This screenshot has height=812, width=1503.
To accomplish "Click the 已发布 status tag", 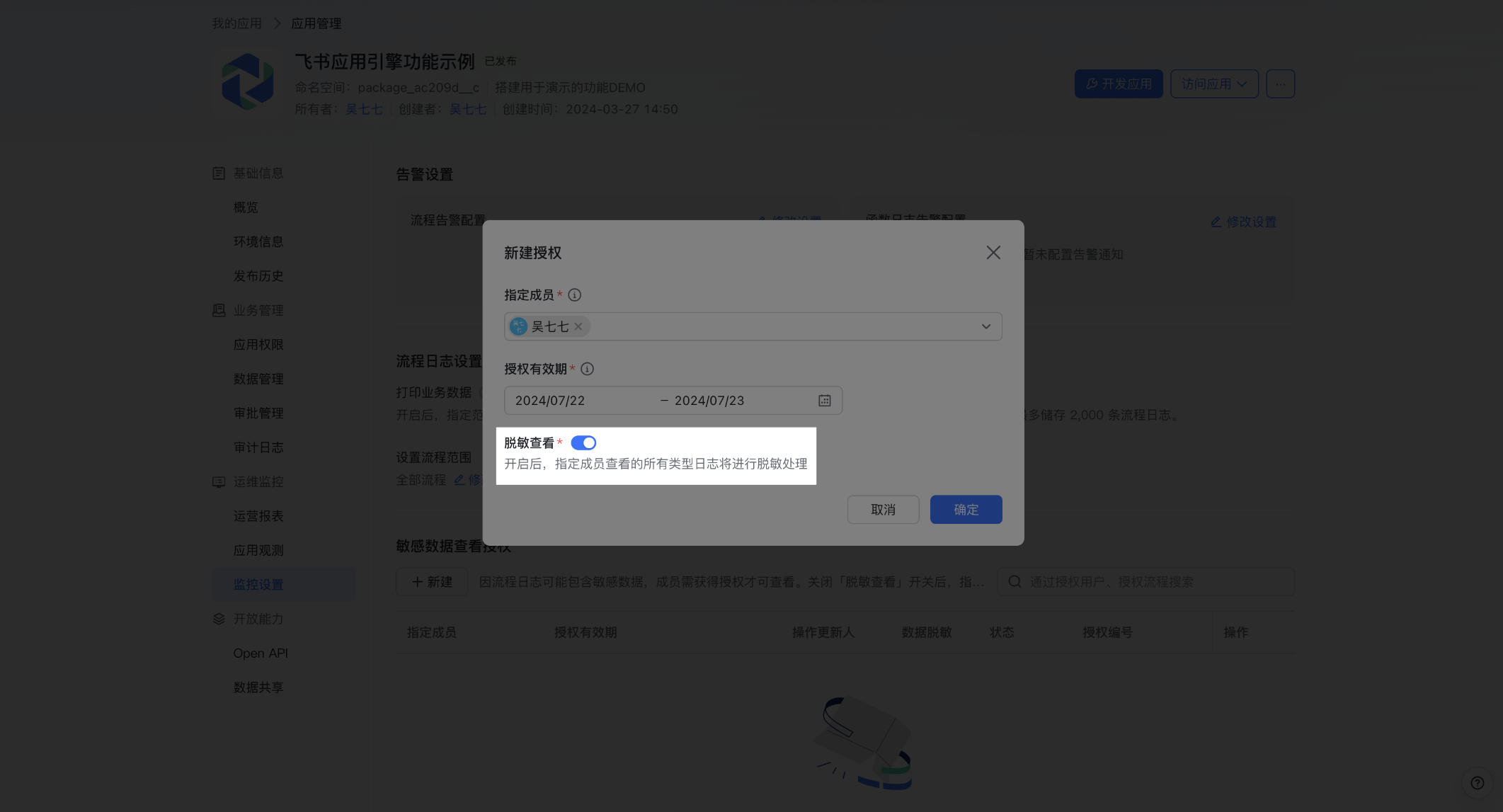I will click(x=501, y=62).
